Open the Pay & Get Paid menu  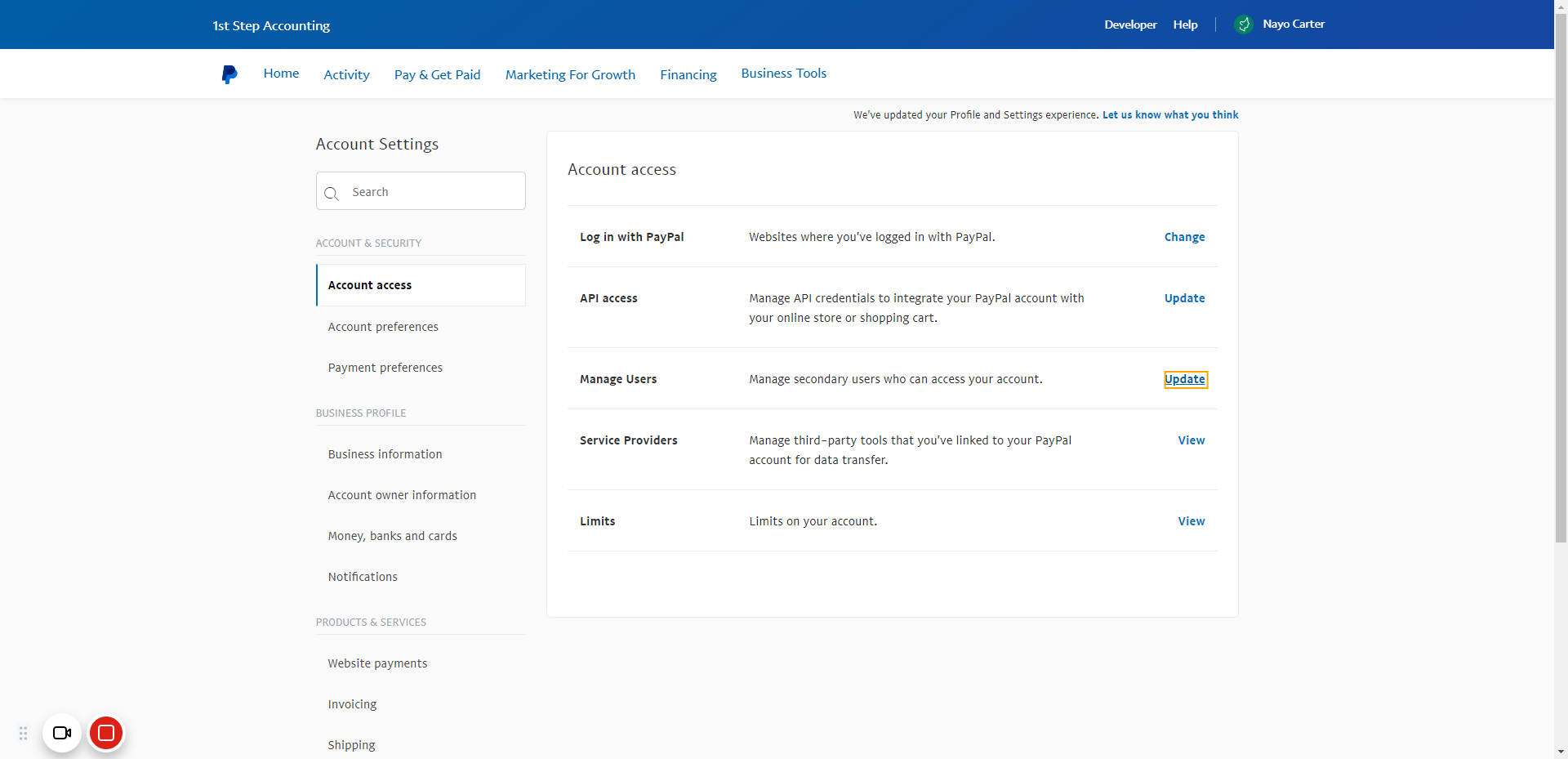pos(437,75)
